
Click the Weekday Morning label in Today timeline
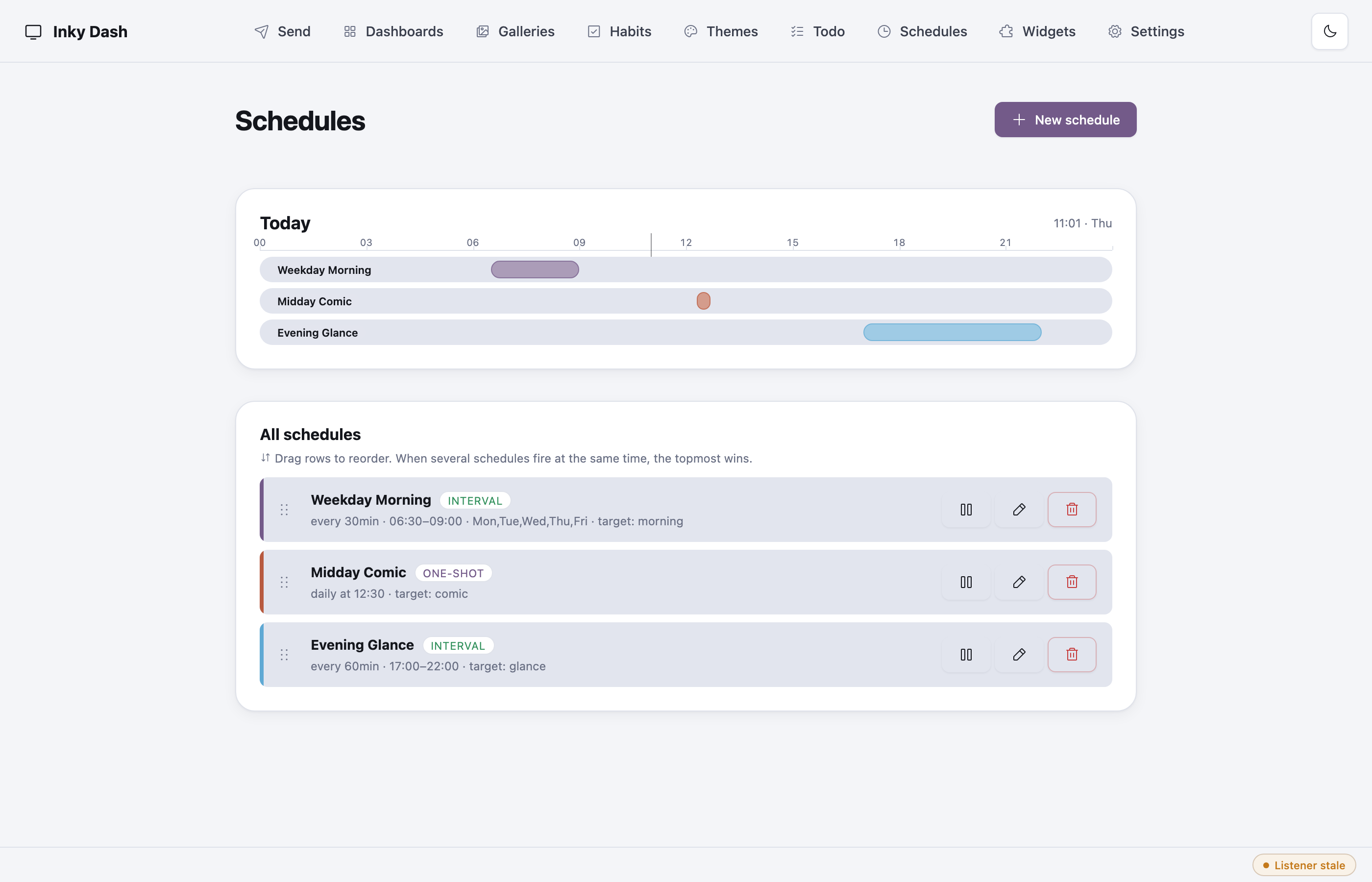(x=324, y=270)
